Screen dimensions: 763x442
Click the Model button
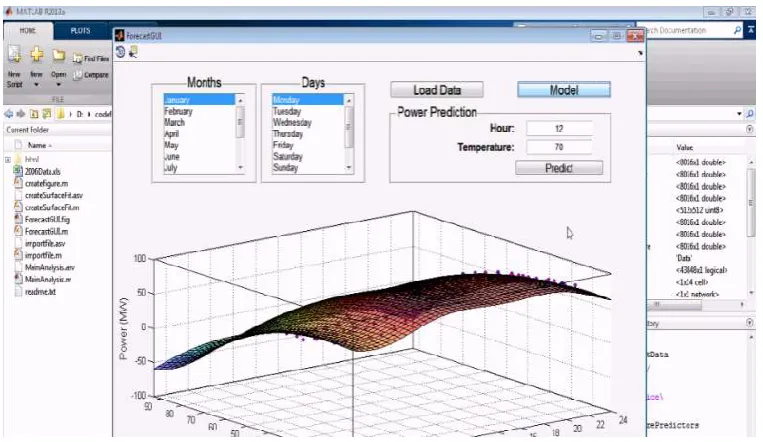click(x=564, y=90)
